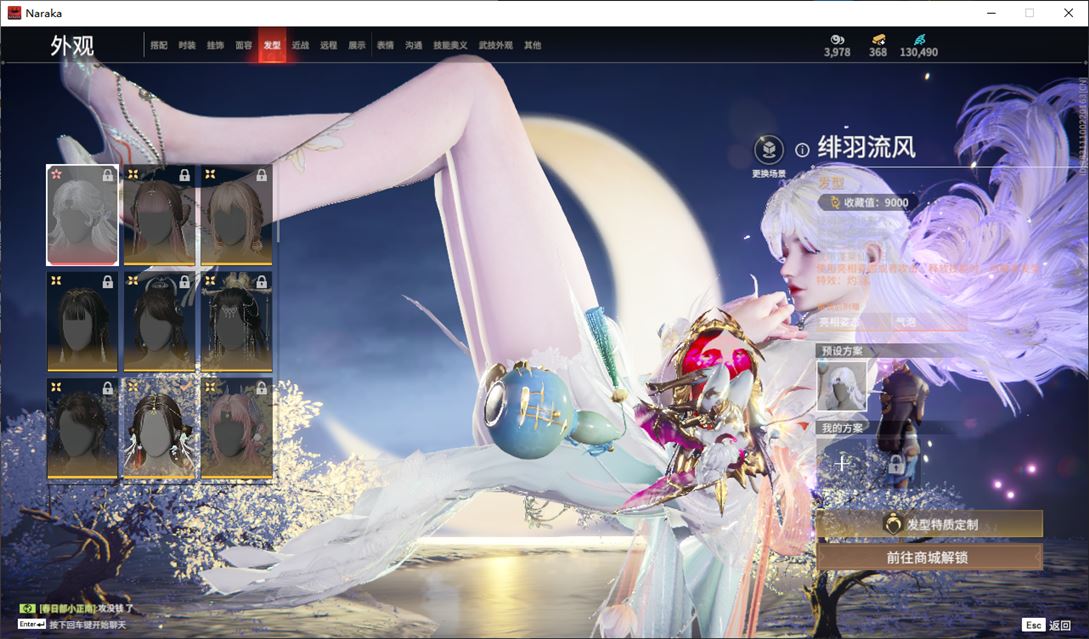The image size is (1089, 639).
Task: Click the 我的方案 label
Action: point(842,428)
